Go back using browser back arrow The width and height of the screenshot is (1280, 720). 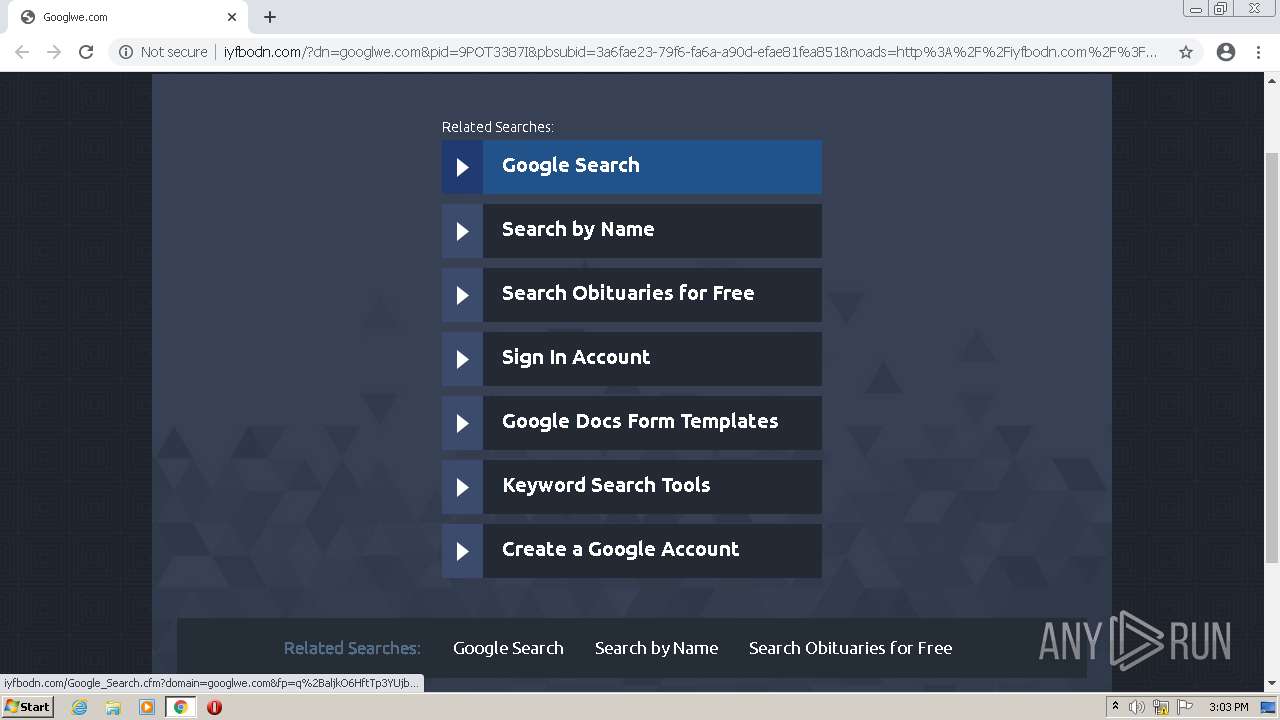[x=22, y=52]
